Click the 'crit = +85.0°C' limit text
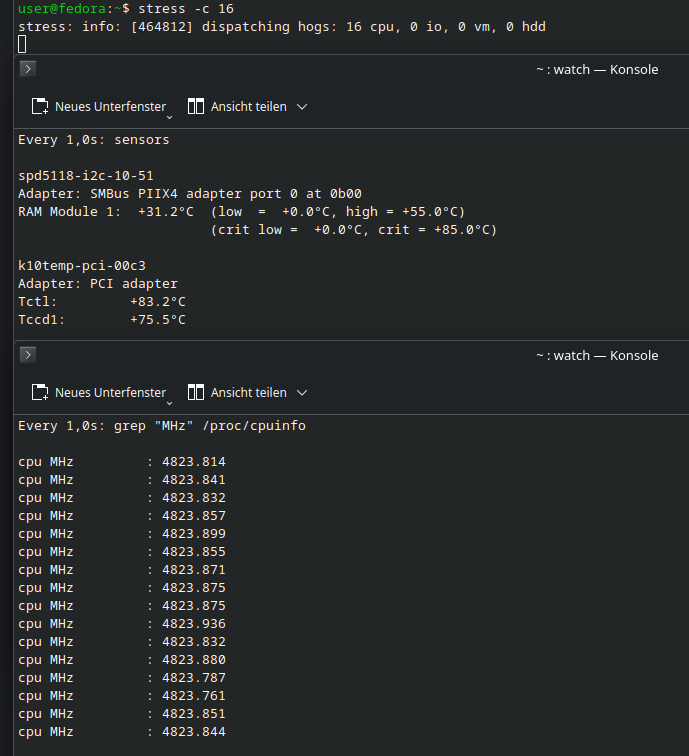This screenshot has height=756, width=689. (437, 230)
